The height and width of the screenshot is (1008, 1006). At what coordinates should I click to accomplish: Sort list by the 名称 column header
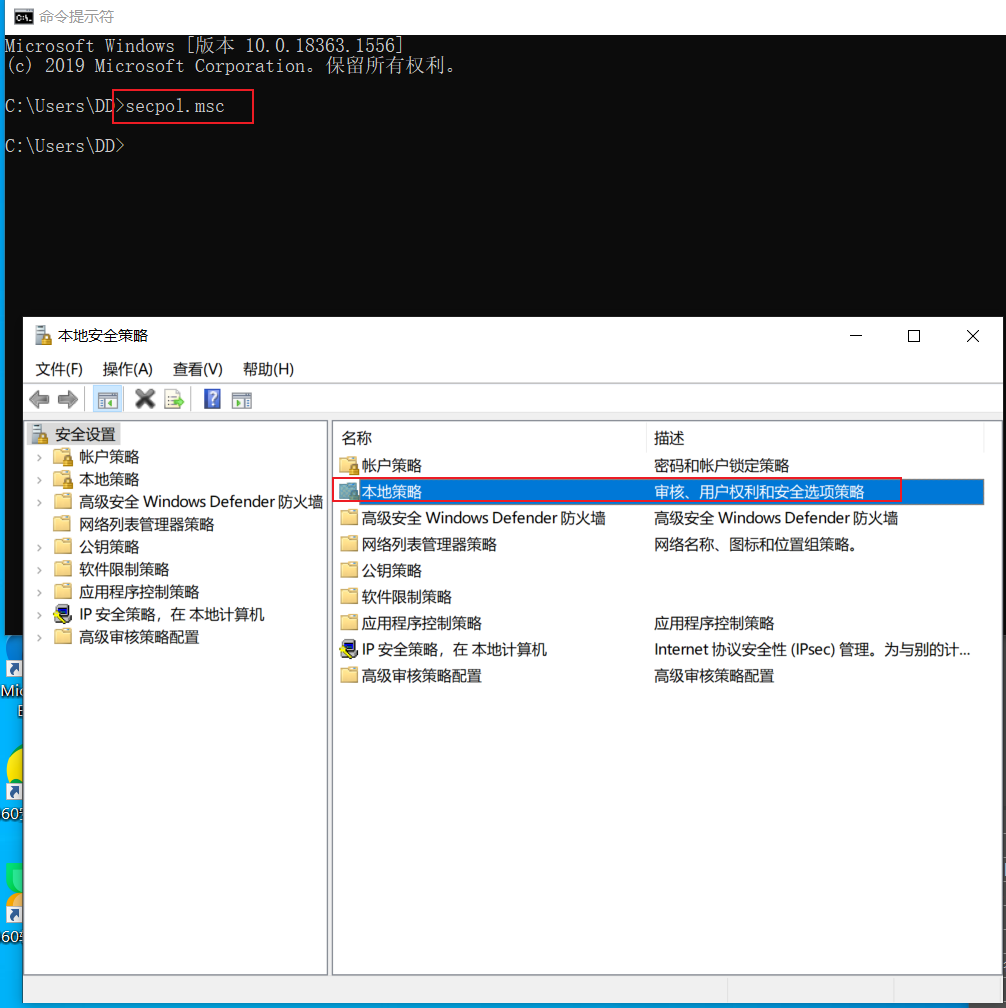[x=490, y=438]
